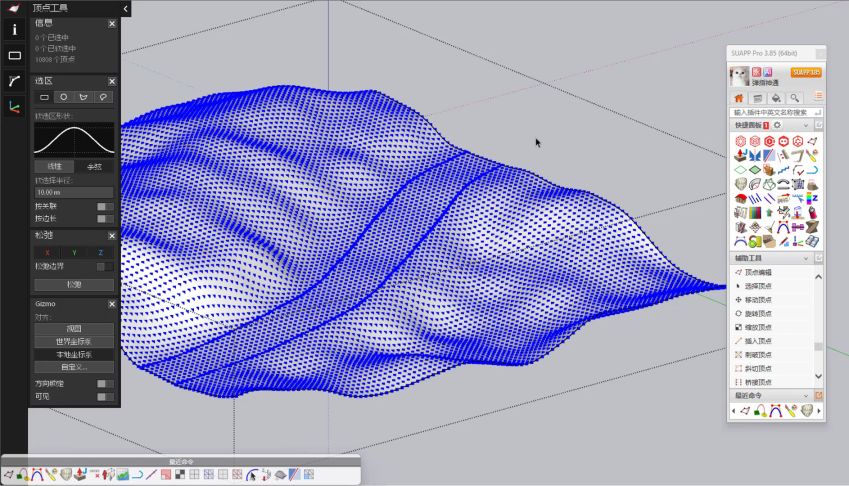Collapse the 顶点工具 panel with the arrow

click(126, 8)
